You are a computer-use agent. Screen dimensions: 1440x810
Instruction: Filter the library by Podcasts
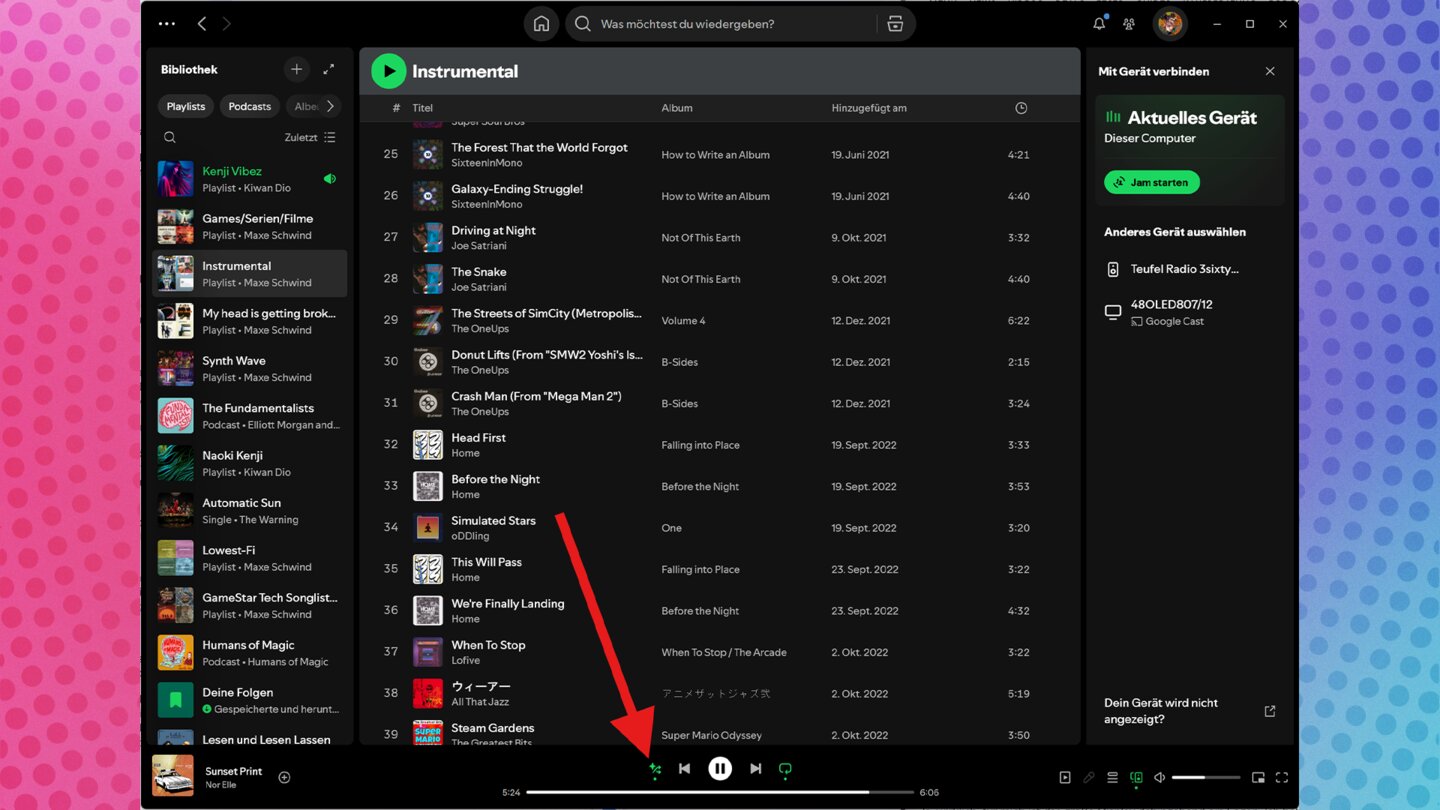(x=249, y=106)
